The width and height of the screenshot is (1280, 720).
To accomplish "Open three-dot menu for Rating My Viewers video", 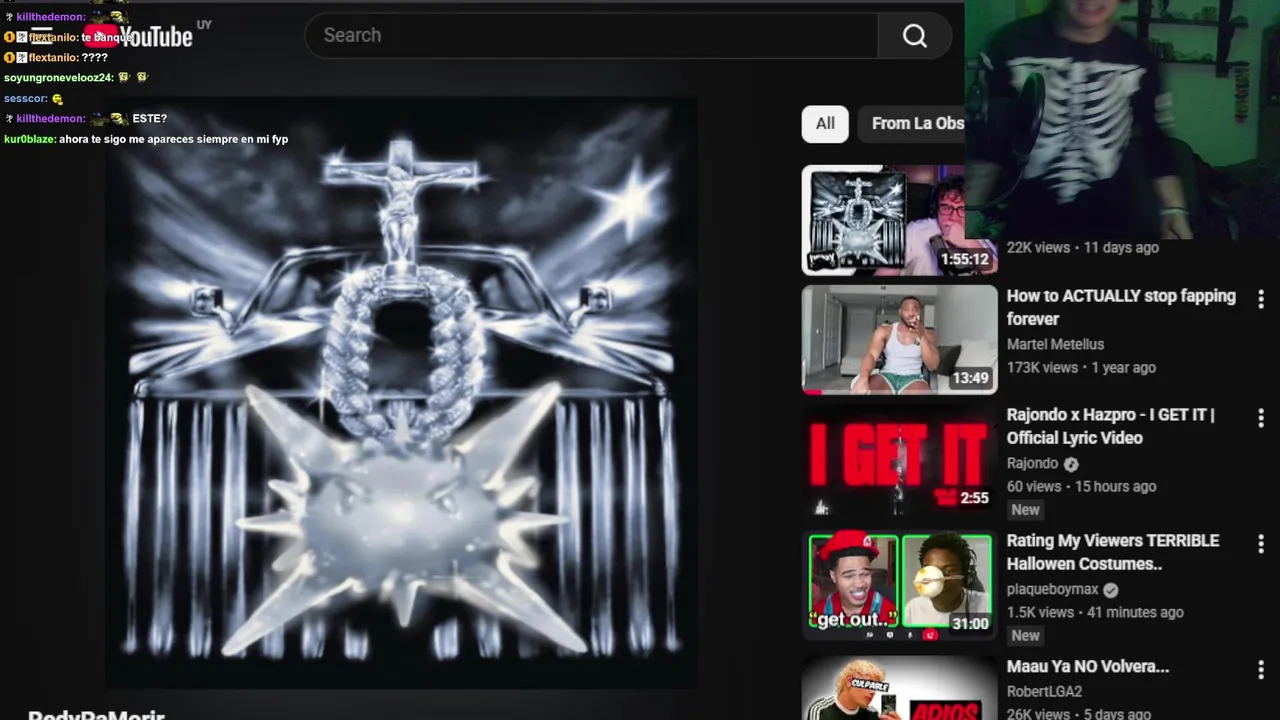I will (1260, 544).
